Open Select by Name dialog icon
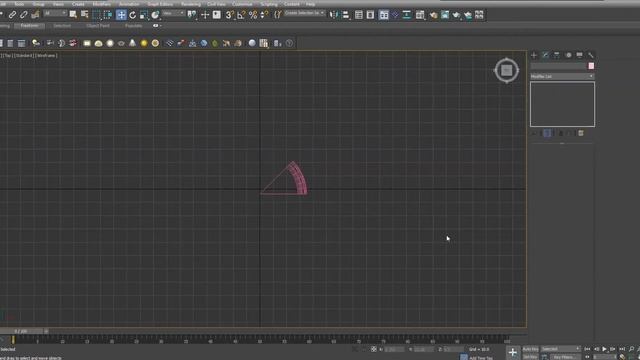The height and width of the screenshot is (360, 640). [x=84, y=15]
